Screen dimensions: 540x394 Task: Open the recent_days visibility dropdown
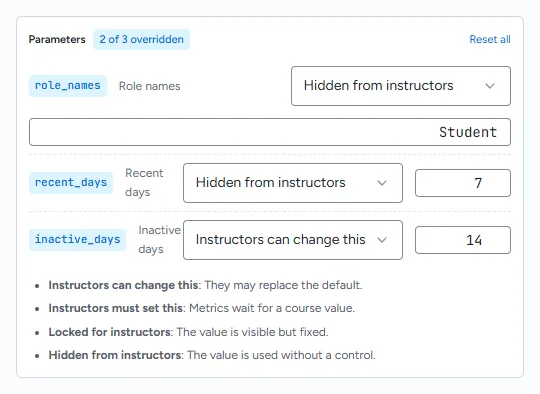click(x=293, y=183)
